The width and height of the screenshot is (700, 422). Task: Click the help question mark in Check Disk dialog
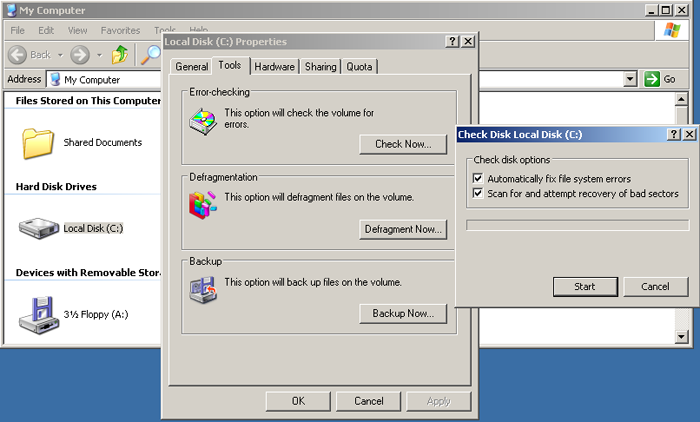[674, 134]
